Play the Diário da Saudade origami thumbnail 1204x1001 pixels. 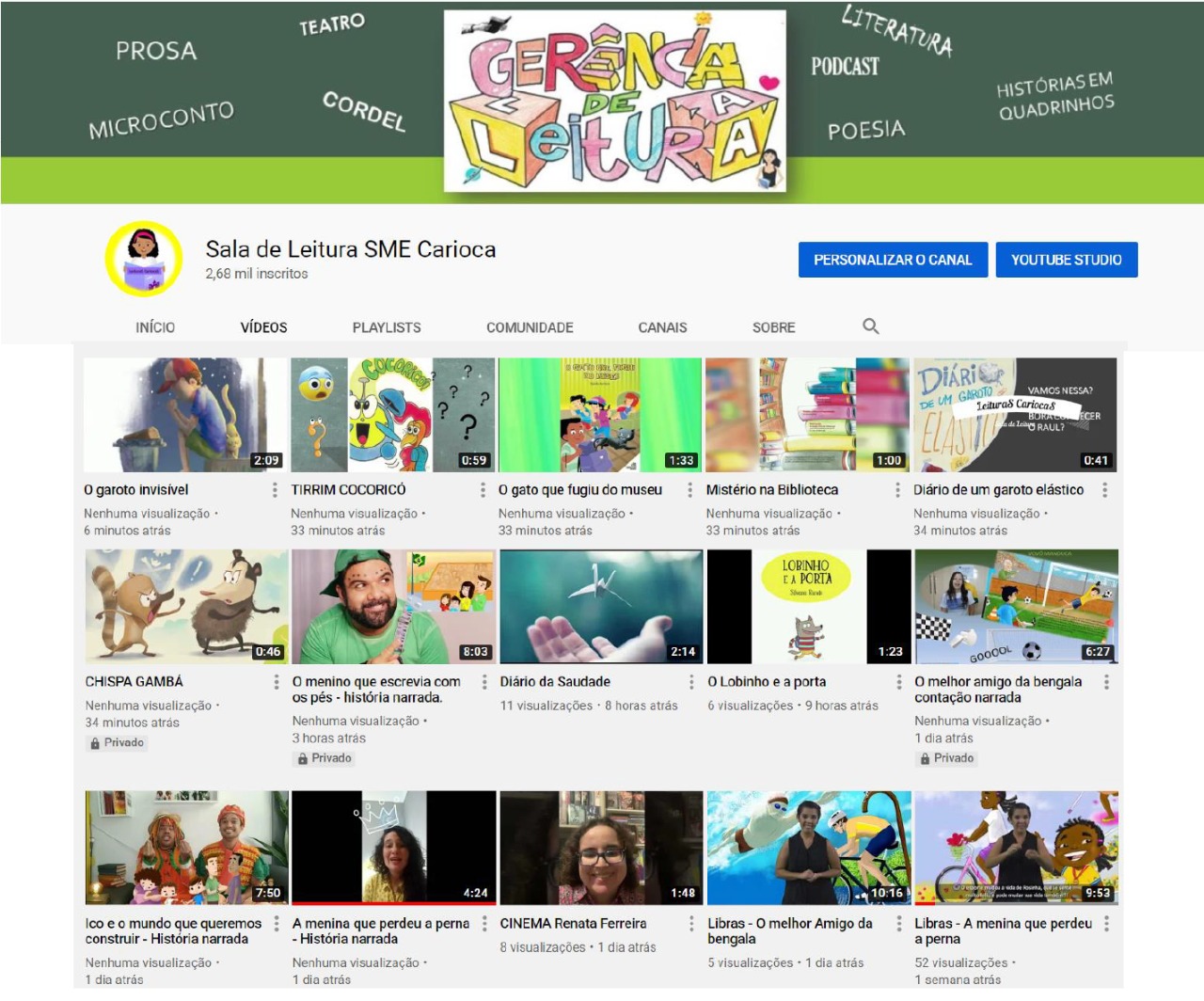602,607
